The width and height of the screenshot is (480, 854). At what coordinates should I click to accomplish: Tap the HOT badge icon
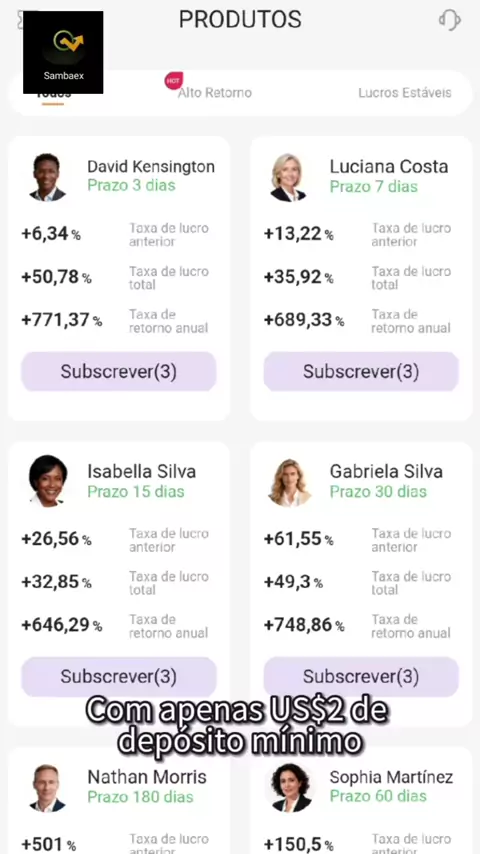point(174,81)
